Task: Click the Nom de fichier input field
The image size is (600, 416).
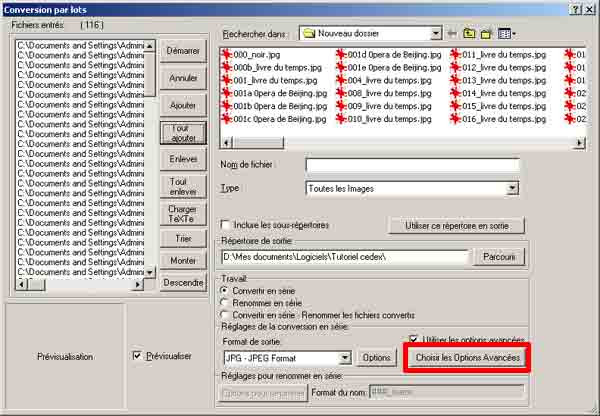Action: tap(412, 165)
